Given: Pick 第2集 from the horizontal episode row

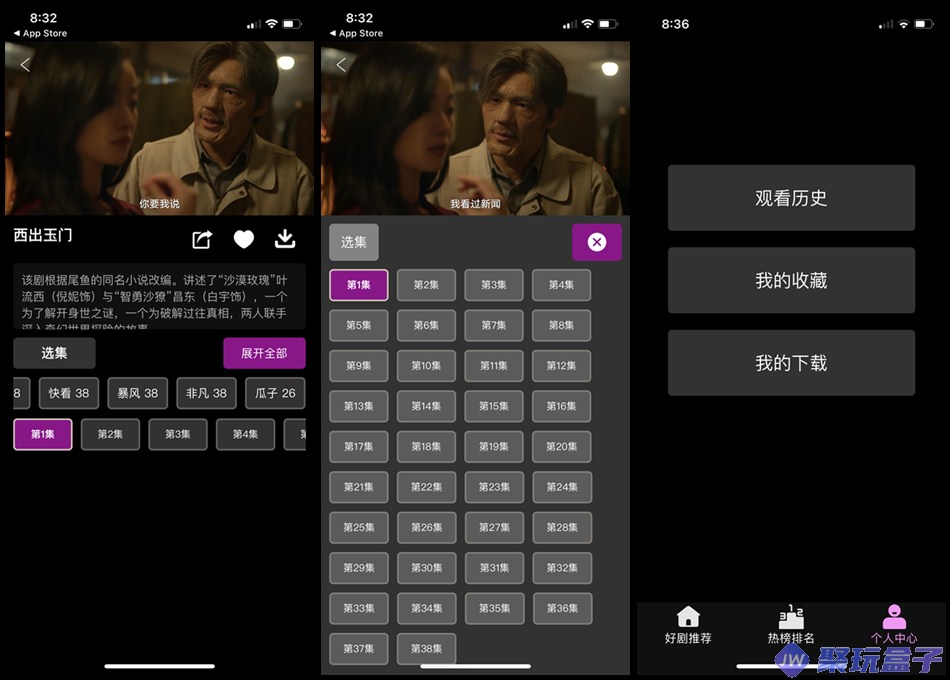Looking at the screenshot, I should [110, 435].
